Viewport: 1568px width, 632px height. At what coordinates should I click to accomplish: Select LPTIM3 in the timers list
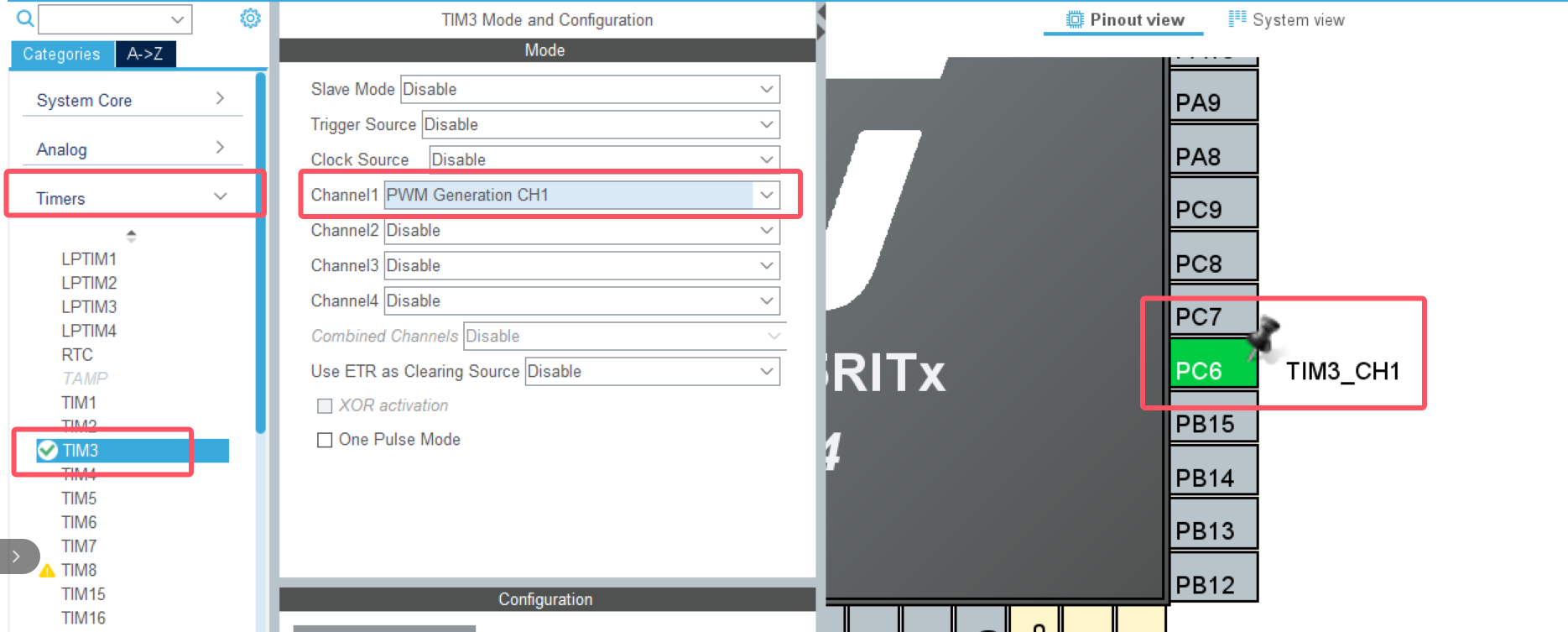[x=89, y=306]
